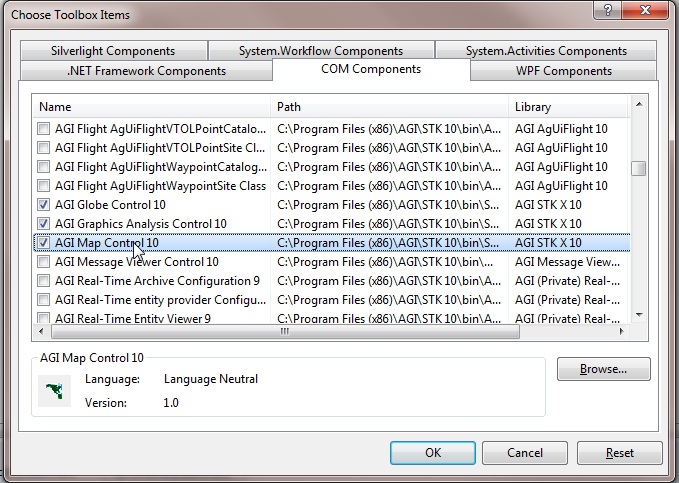Uncheck AGI Globe Control 10 checkbox
Viewport: 679px width, 483px height.
click(43, 205)
